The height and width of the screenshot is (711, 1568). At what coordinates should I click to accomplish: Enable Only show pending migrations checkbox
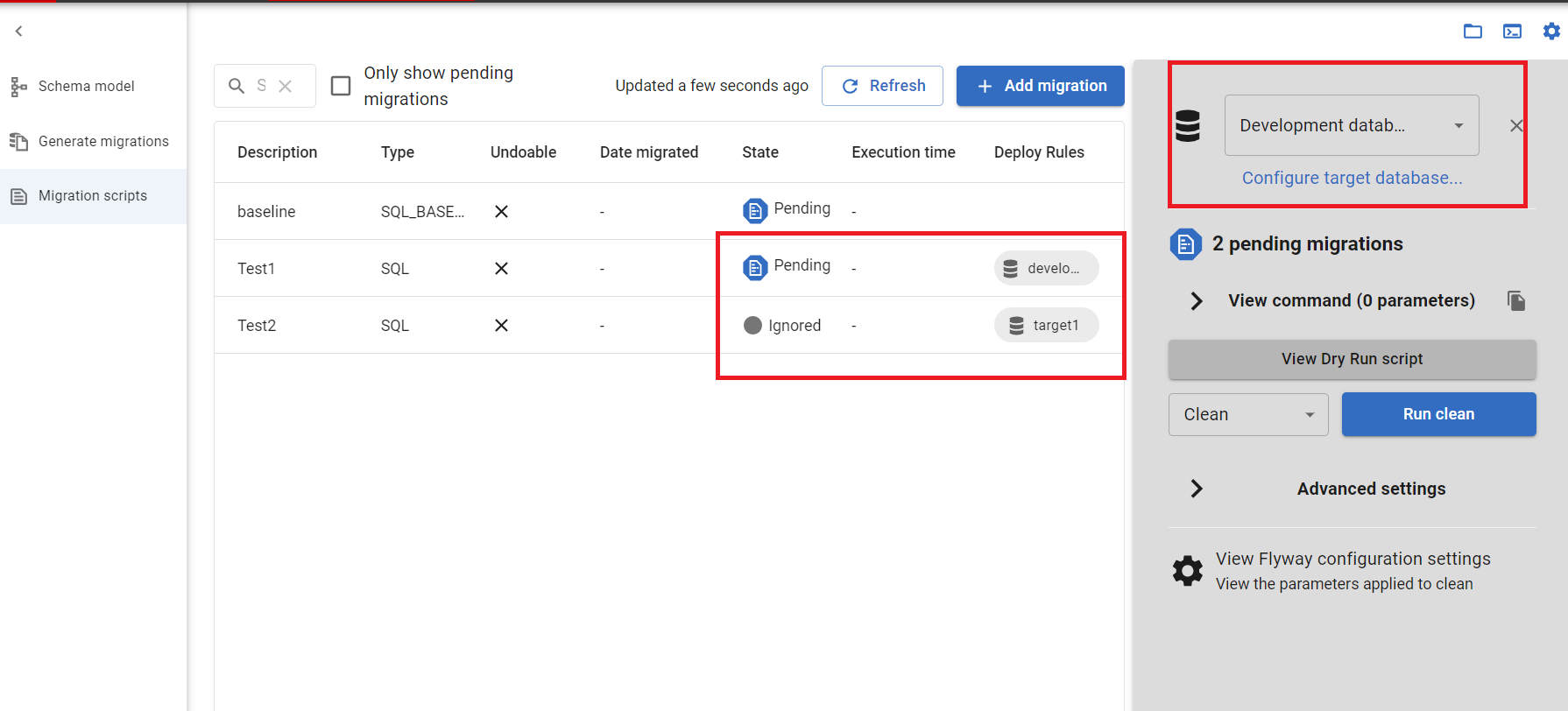[341, 86]
